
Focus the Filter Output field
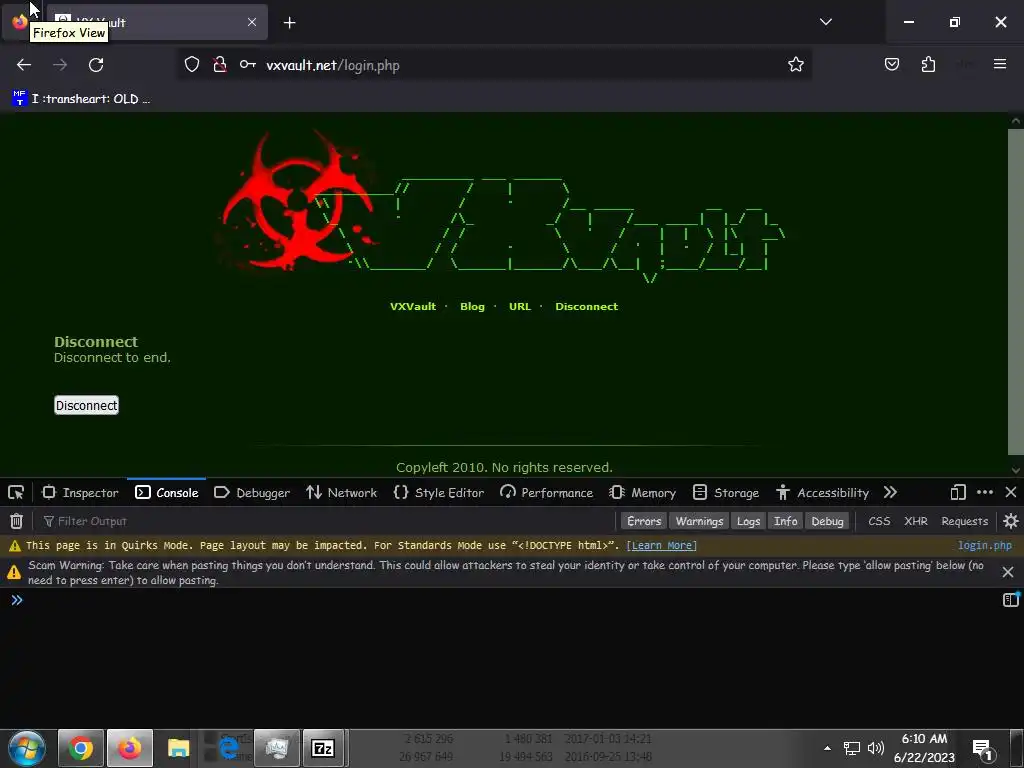pyautogui.click(x=327, y=521)
